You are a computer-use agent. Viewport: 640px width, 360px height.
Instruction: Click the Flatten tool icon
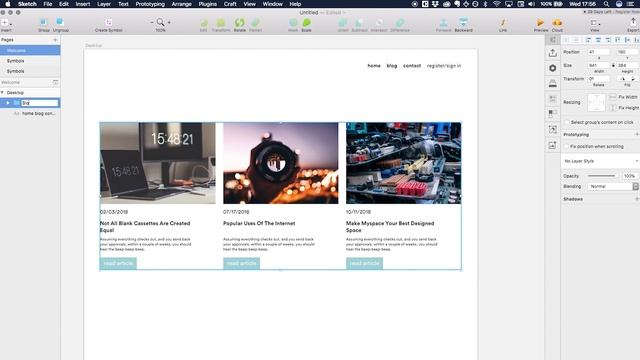(x=256, y=24)
